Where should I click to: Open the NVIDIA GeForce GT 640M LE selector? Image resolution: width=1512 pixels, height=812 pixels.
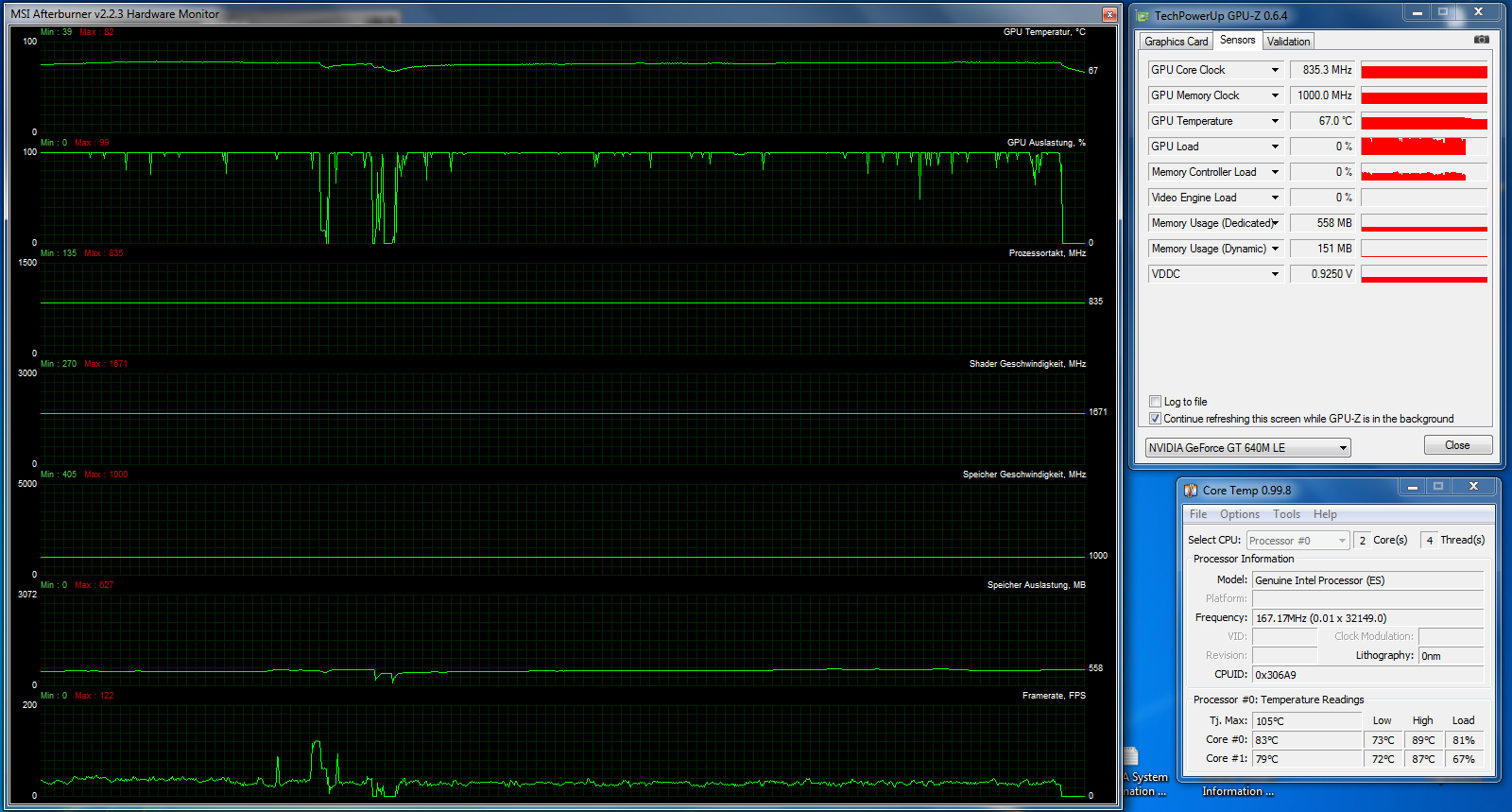tap(1247, 448)
